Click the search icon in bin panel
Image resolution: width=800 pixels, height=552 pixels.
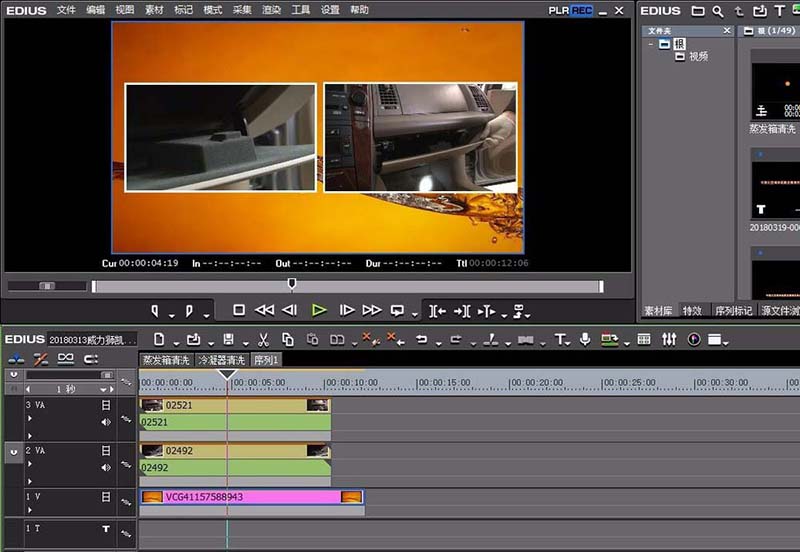[718, 11]
